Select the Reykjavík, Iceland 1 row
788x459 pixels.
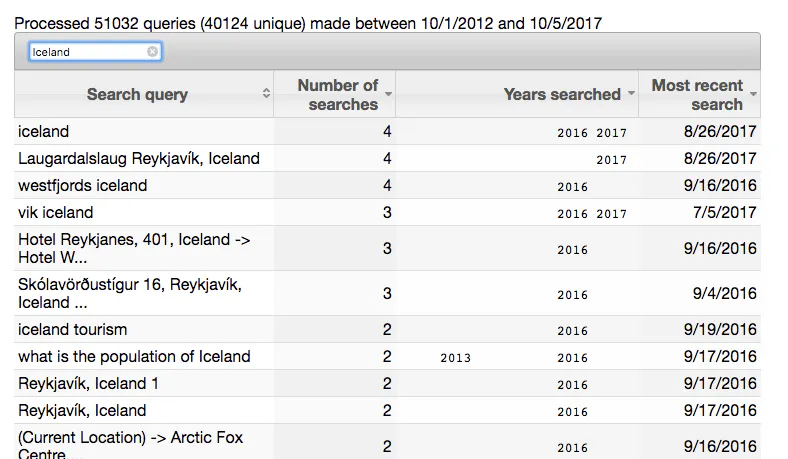(x=387, y=384)
